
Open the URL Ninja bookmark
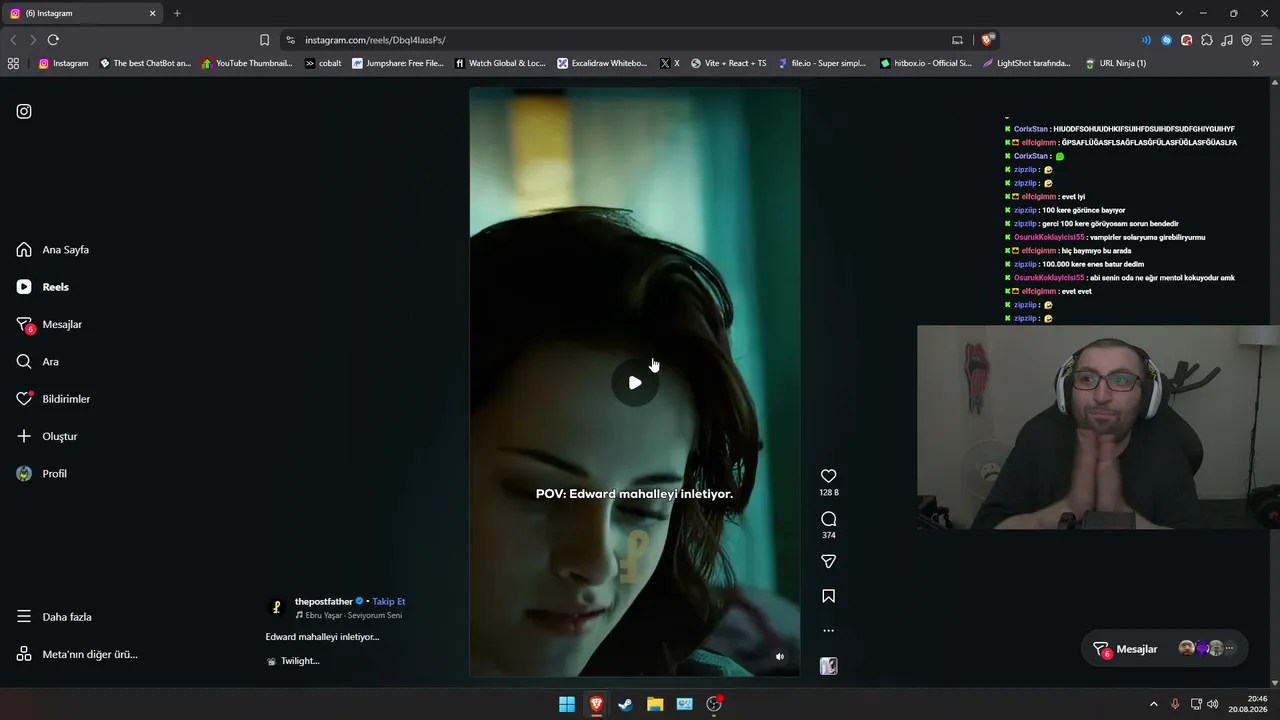pos(1115,63)
